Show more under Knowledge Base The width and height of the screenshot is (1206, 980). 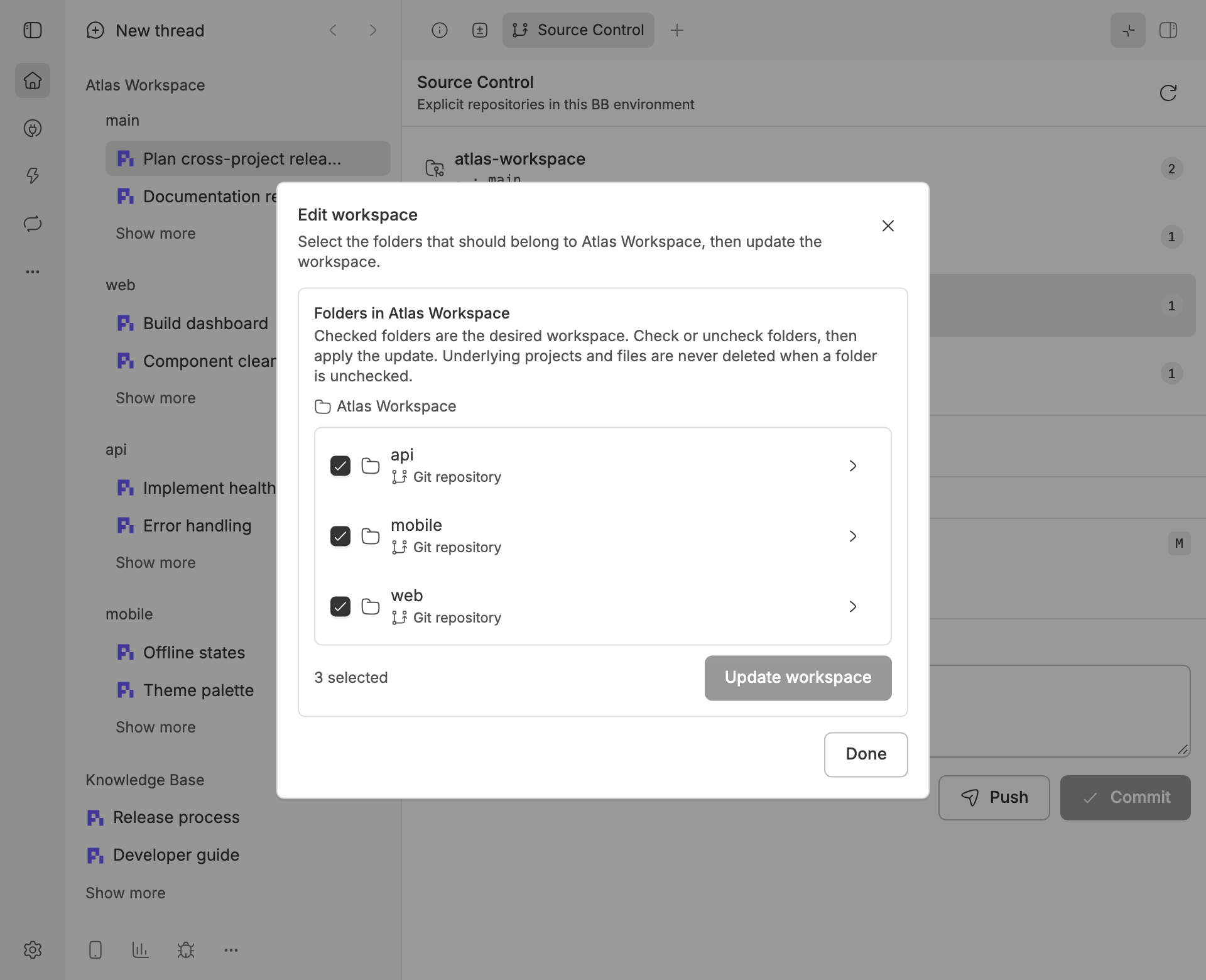tap(126, 893)
